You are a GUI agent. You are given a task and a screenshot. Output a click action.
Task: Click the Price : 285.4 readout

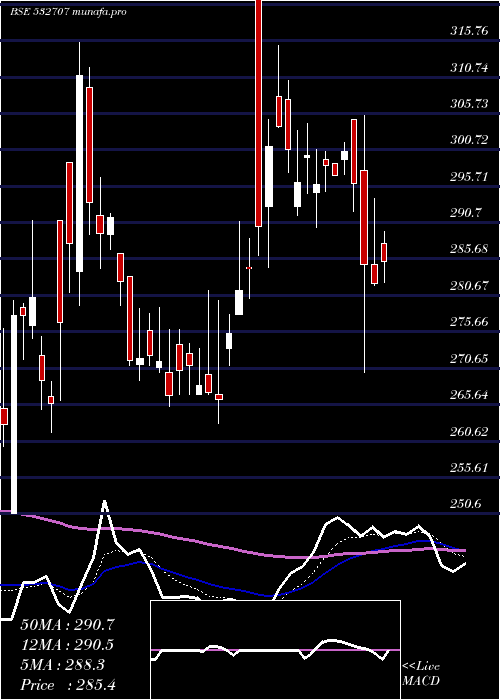click(x=68, y=685)
